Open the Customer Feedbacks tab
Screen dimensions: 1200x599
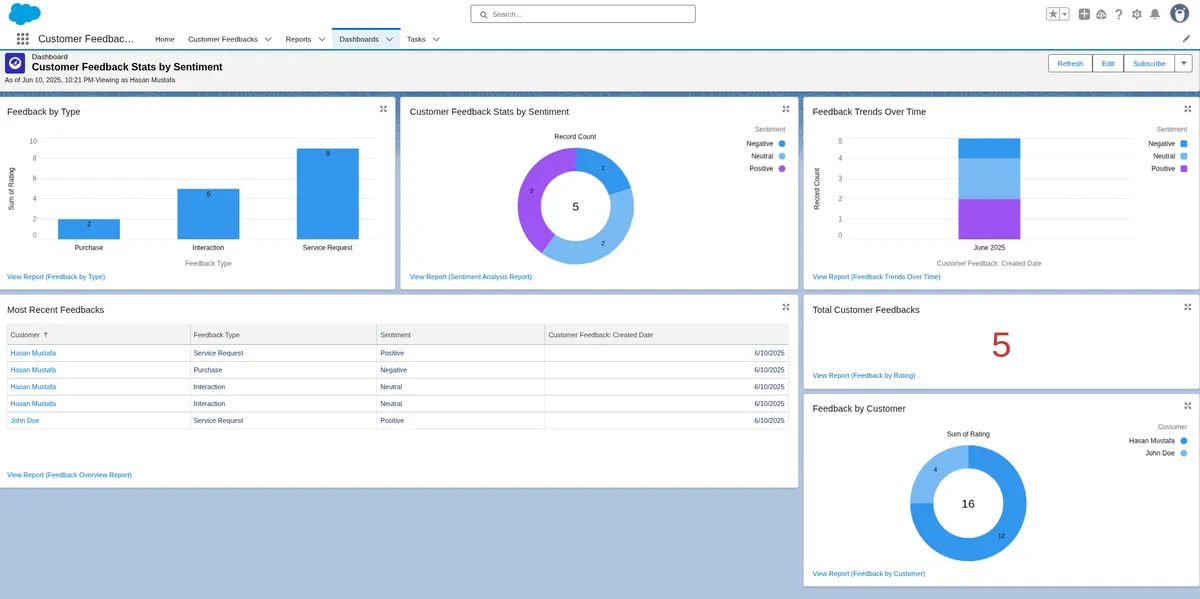pos(223,39)
